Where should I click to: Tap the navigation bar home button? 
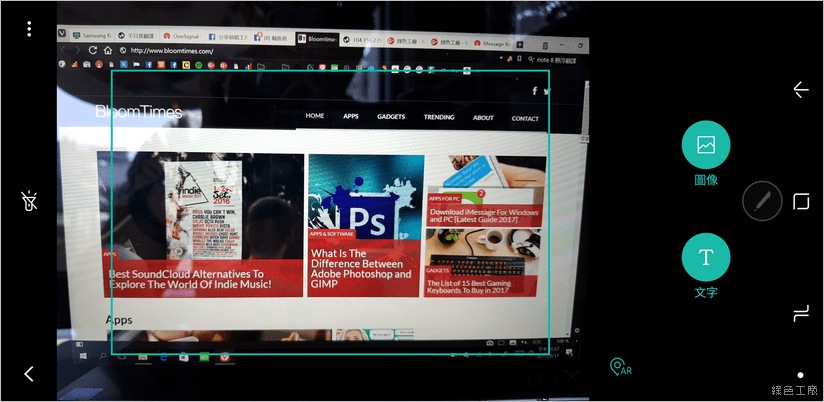pyautogui.click(x=801, y=201)
